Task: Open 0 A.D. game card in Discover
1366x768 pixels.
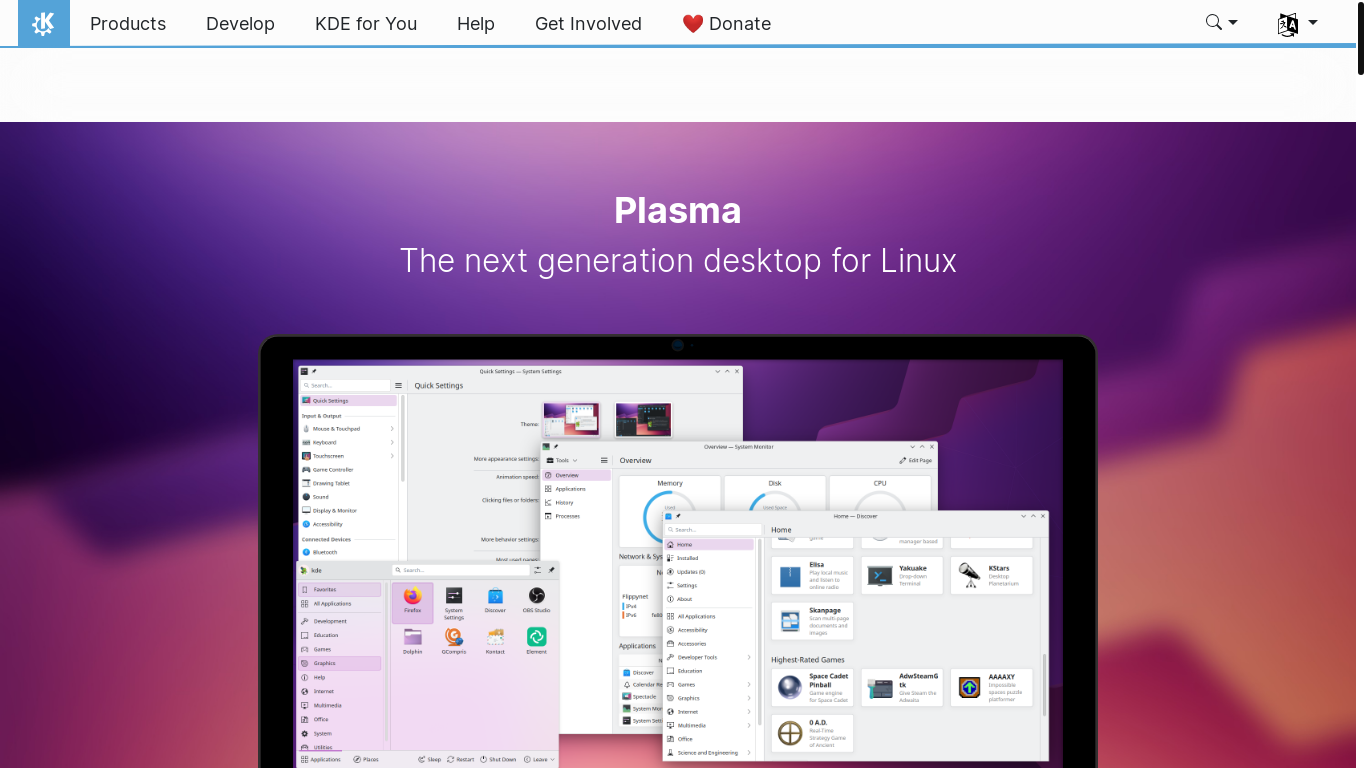Action: click(x=812, y=732)
